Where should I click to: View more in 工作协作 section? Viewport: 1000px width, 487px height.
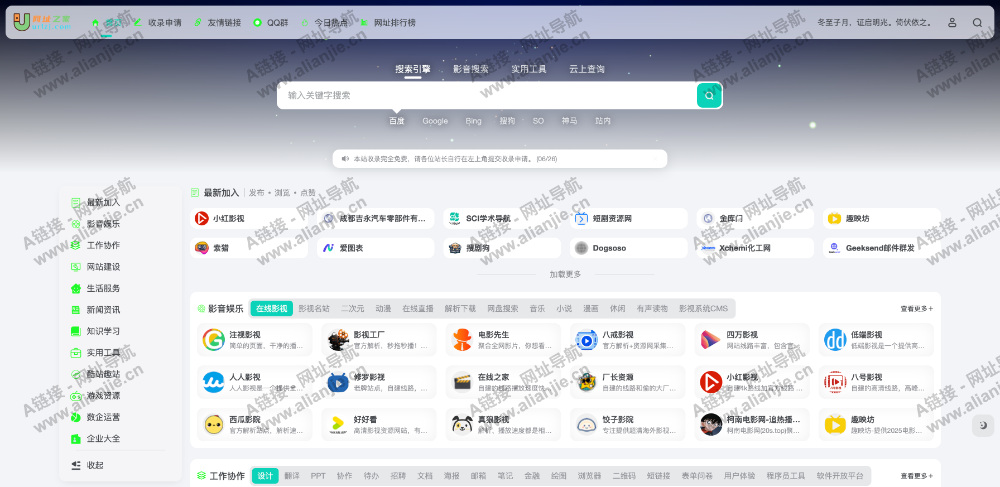click(x=916, y=476)
